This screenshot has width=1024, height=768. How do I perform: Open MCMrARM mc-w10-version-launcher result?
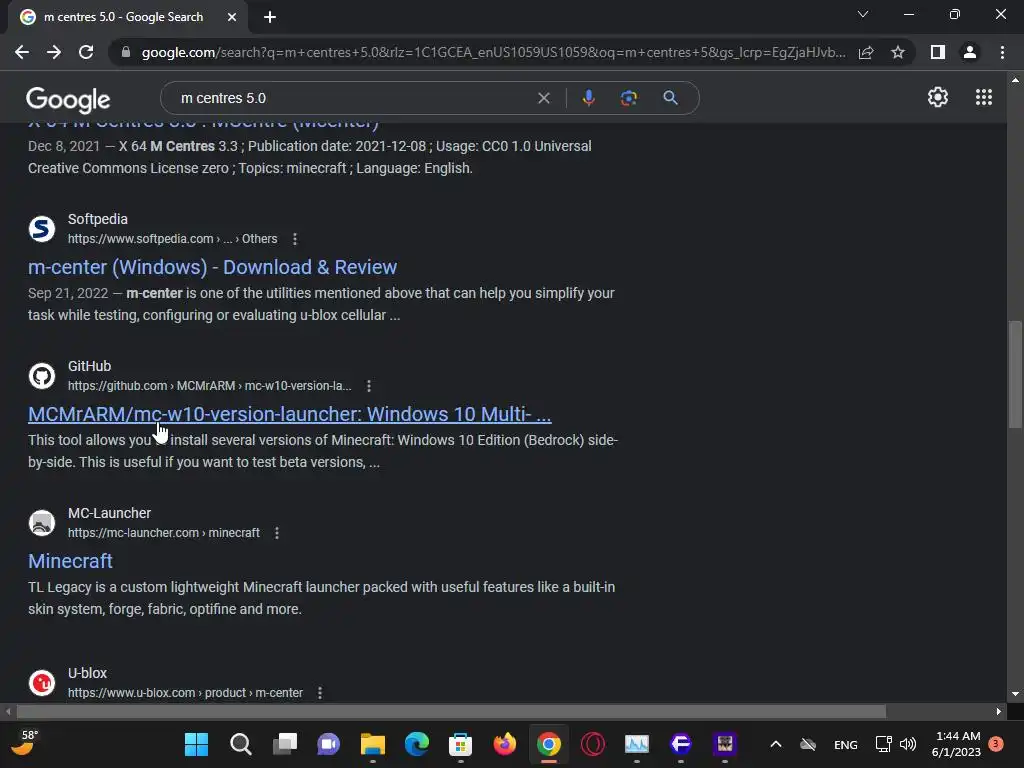pos(289,414)
